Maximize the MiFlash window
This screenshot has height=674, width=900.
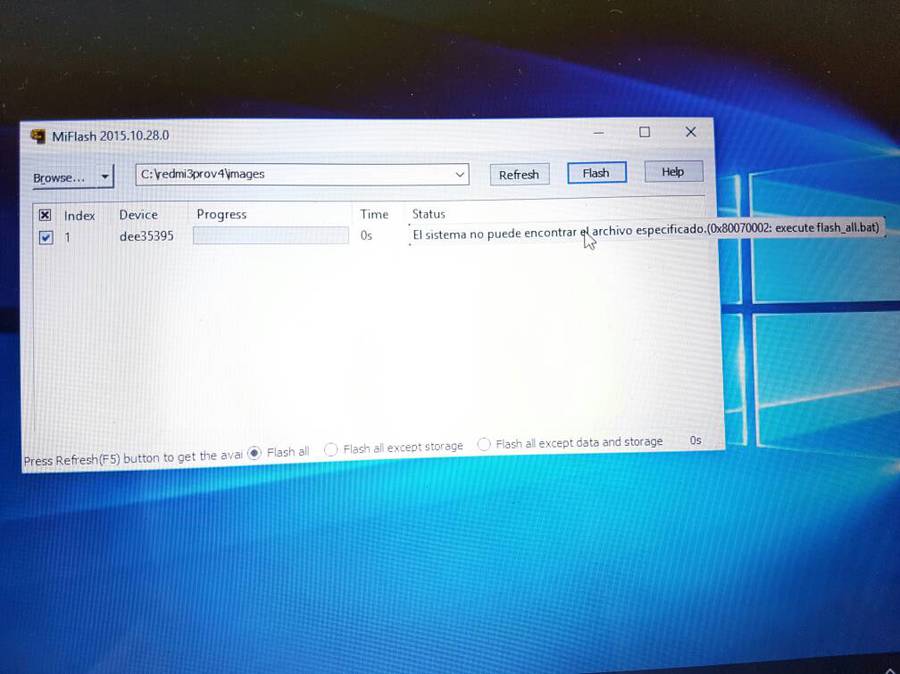[x=645, y=132]
